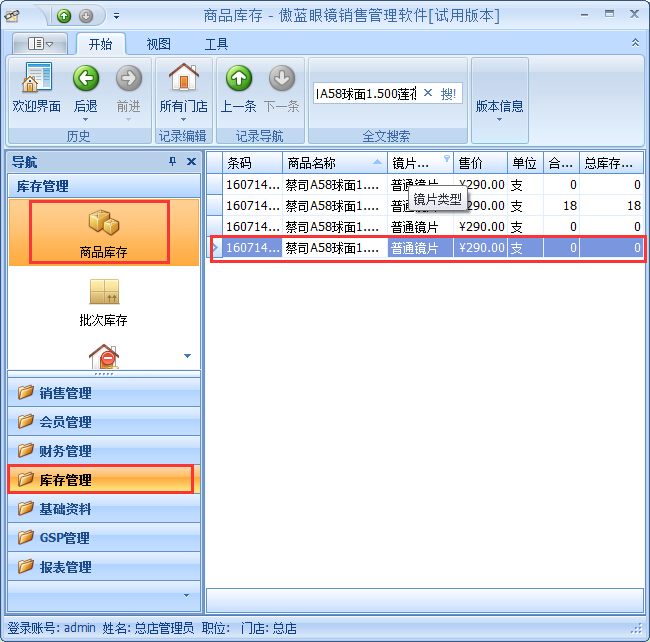The image size is (650, 642).
Task: Collapse the ribbon with the double chevron
Action: click(x=635, y=42)
